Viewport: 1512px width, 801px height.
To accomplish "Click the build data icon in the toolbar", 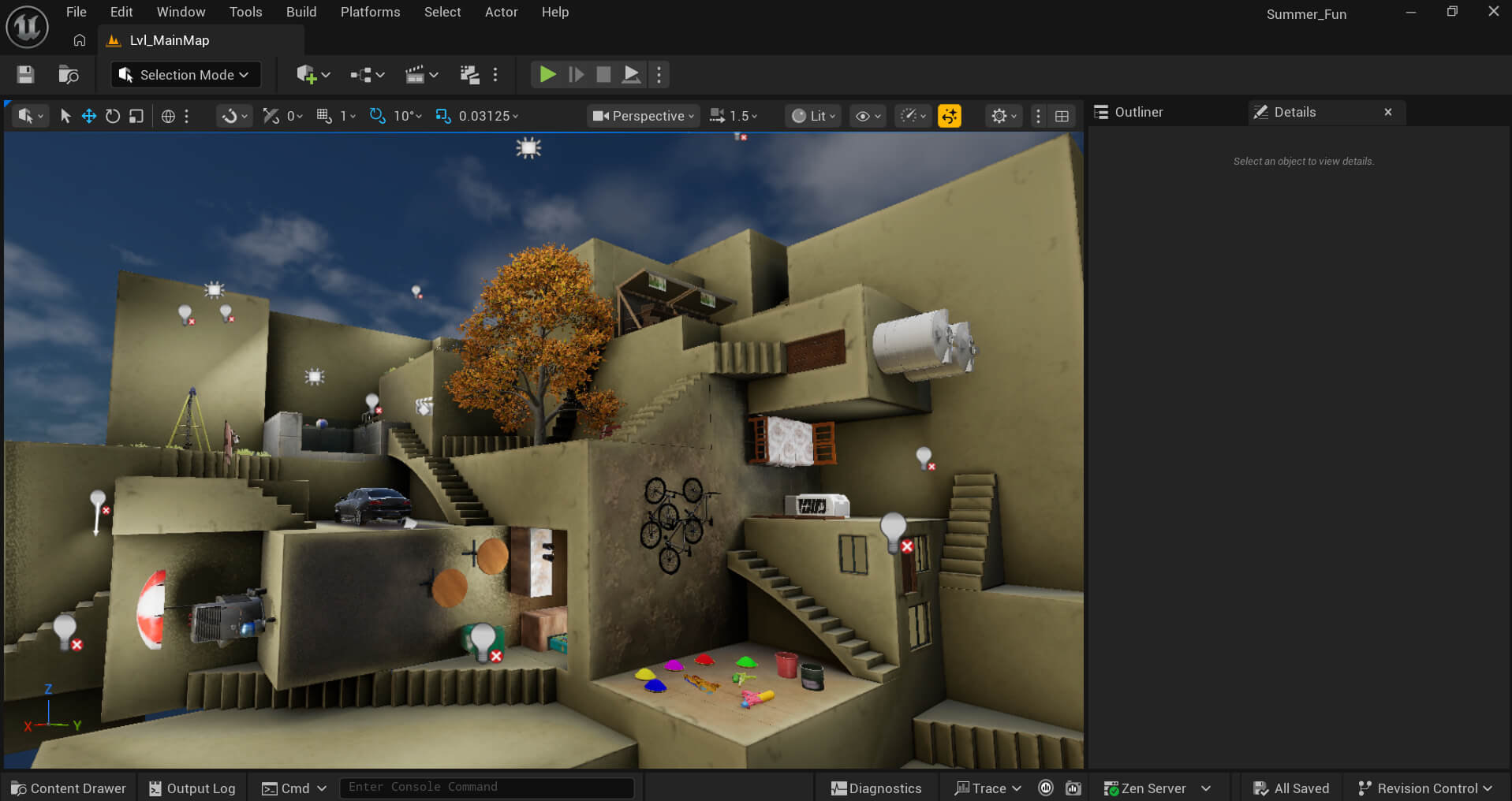I will pos(469,75).
